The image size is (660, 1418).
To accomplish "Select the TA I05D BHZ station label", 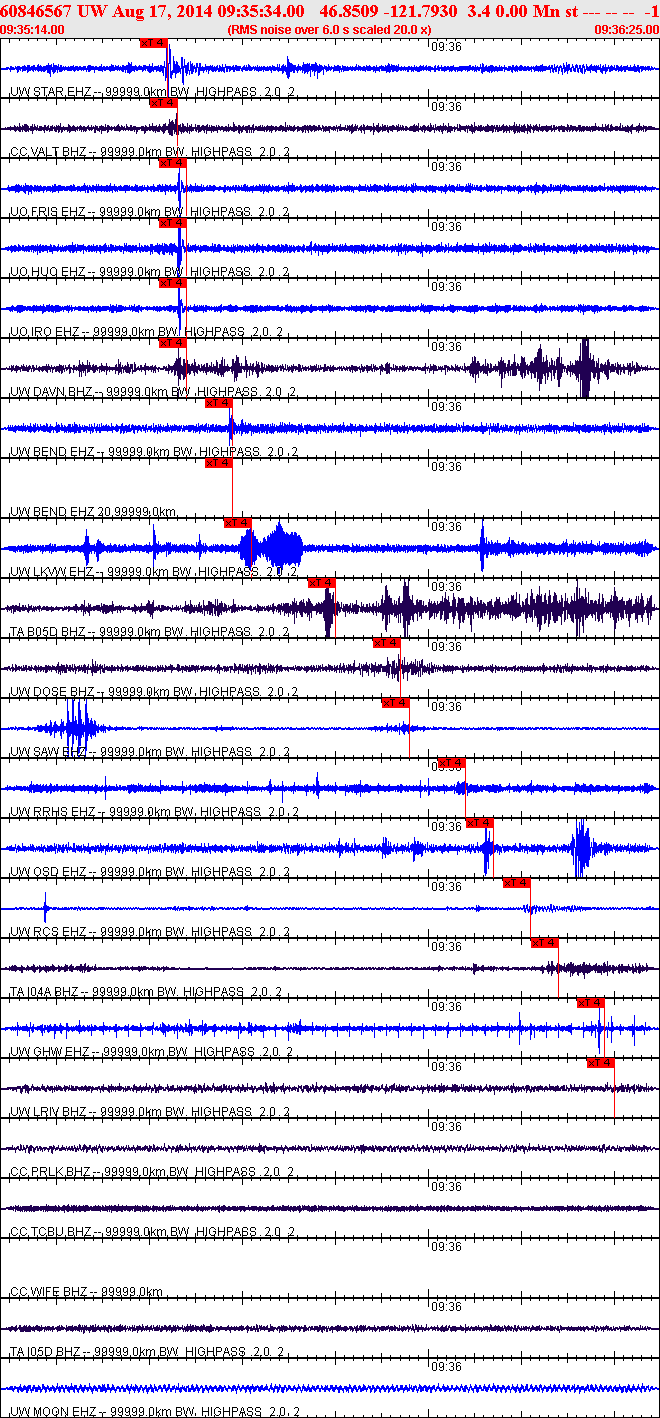I will click(146, 1352).
